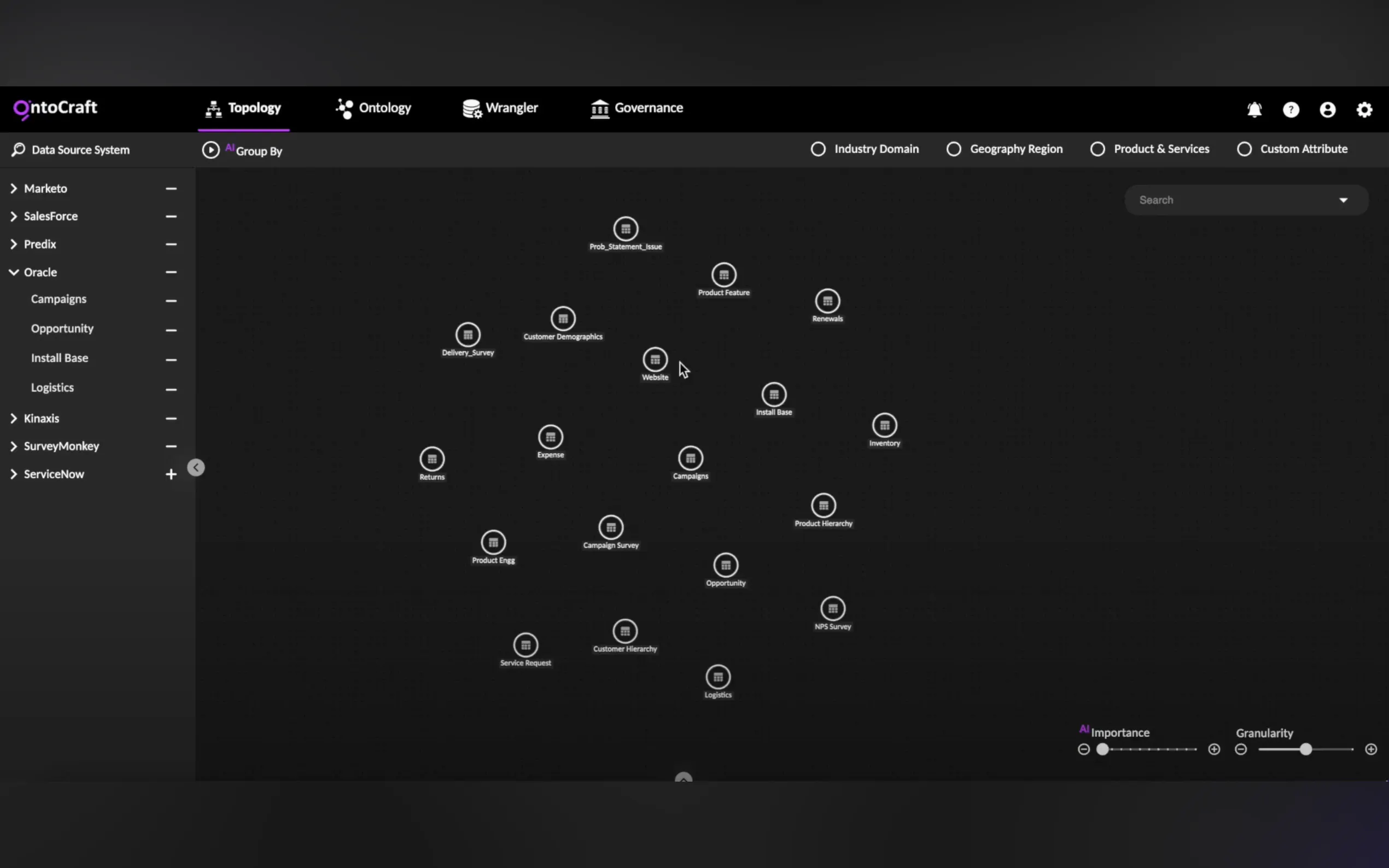Click Install Base under Oracle

point(60,358)
